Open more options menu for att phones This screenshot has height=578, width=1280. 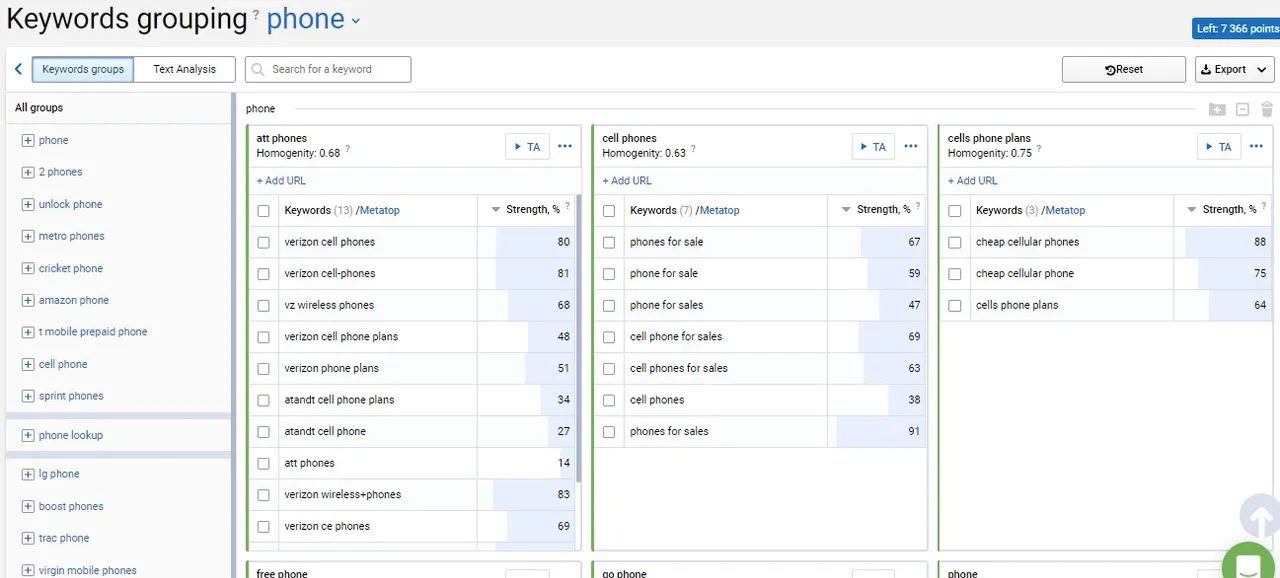[x=565, y=147]
